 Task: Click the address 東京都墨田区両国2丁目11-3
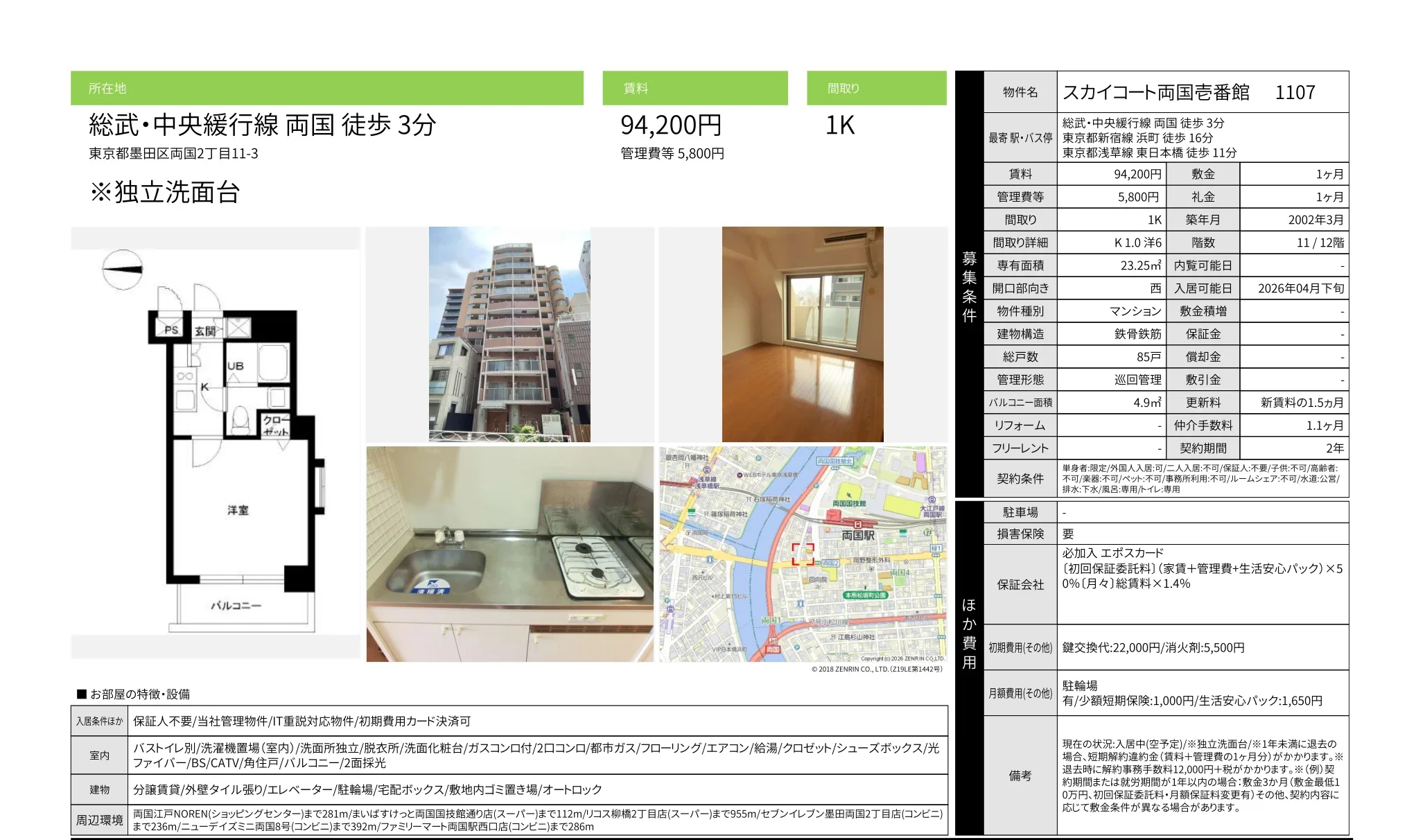(173, 154)
